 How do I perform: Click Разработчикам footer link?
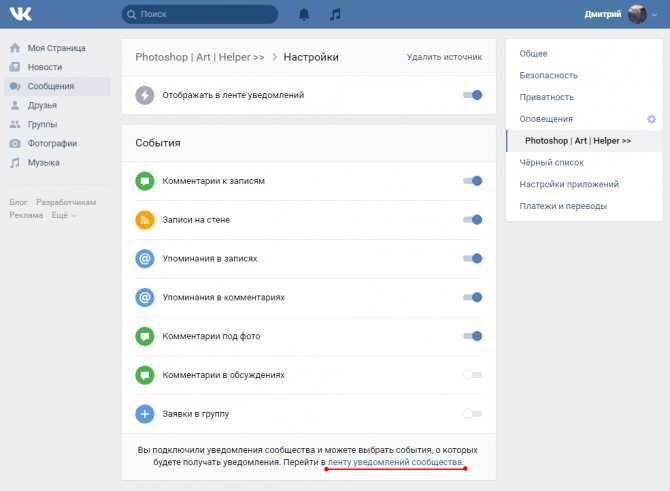[66, 202]
